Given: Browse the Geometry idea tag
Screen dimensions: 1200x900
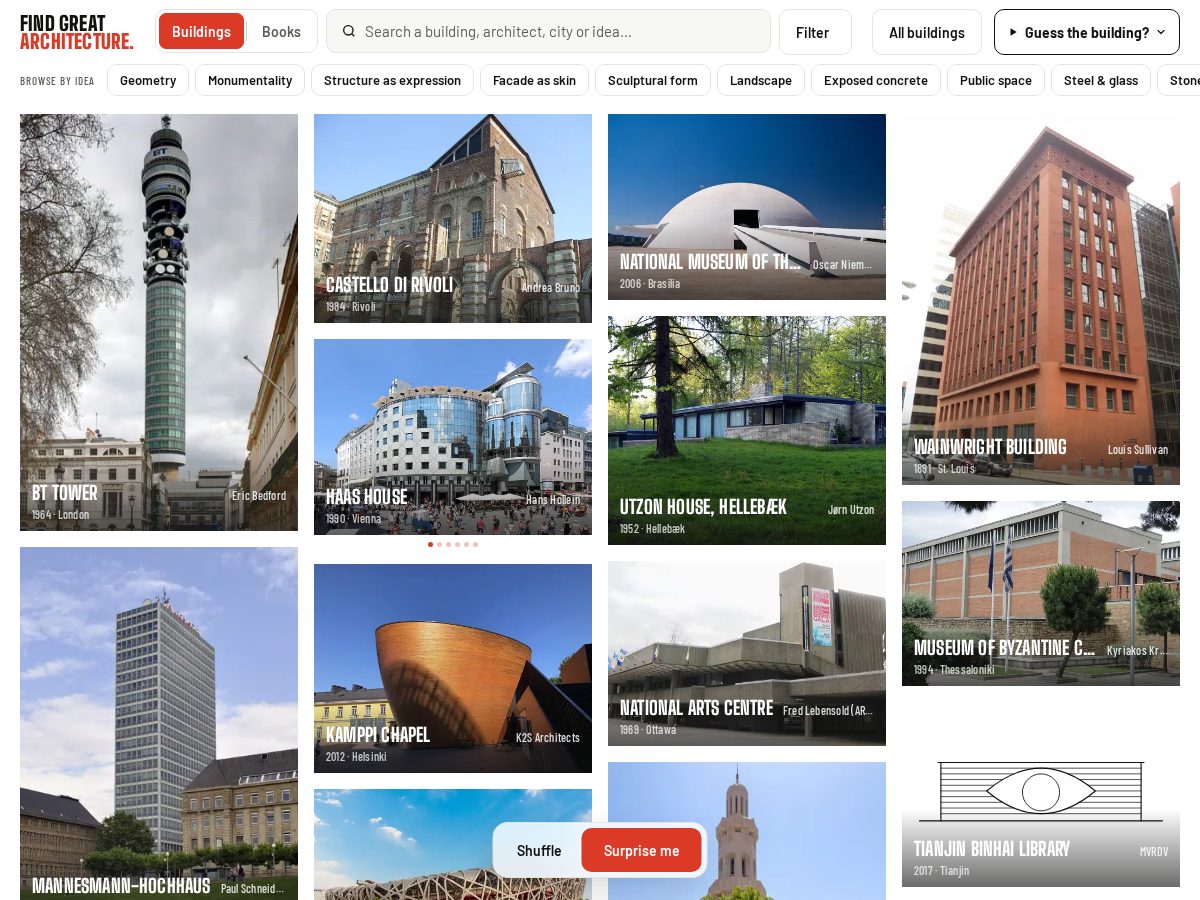Looking at the screenshot, I should click(148, 80).
